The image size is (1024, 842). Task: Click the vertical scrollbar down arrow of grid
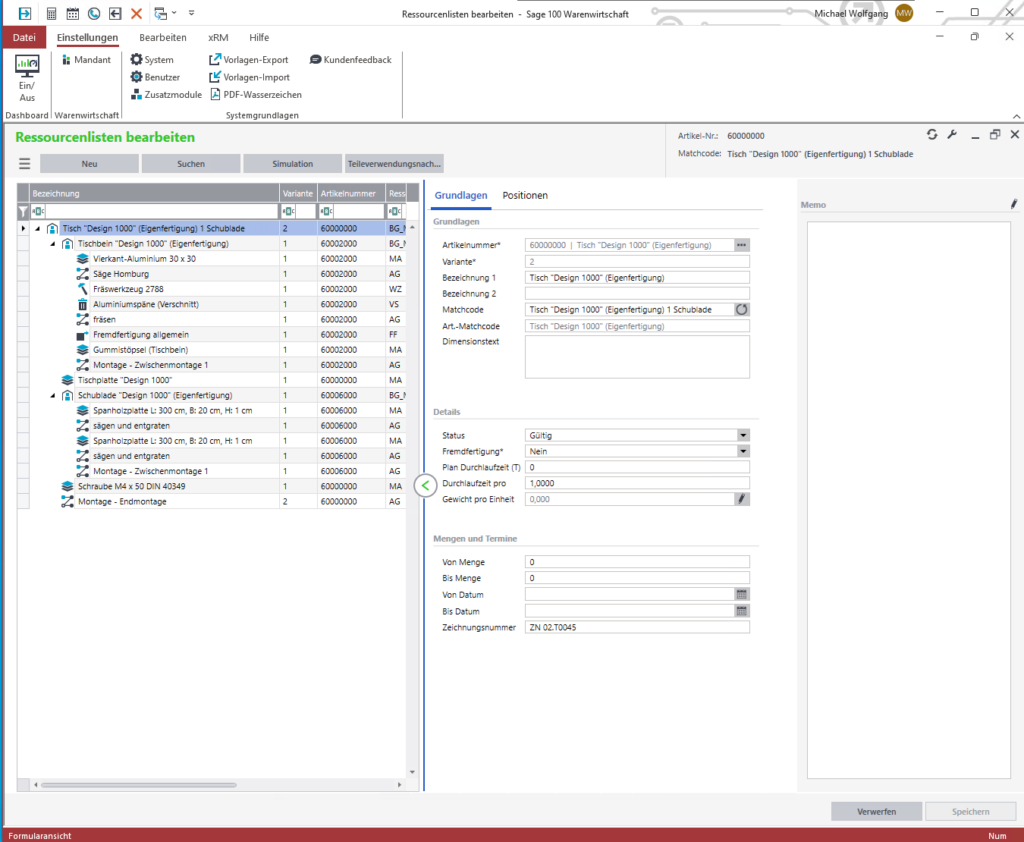point(412,772)
